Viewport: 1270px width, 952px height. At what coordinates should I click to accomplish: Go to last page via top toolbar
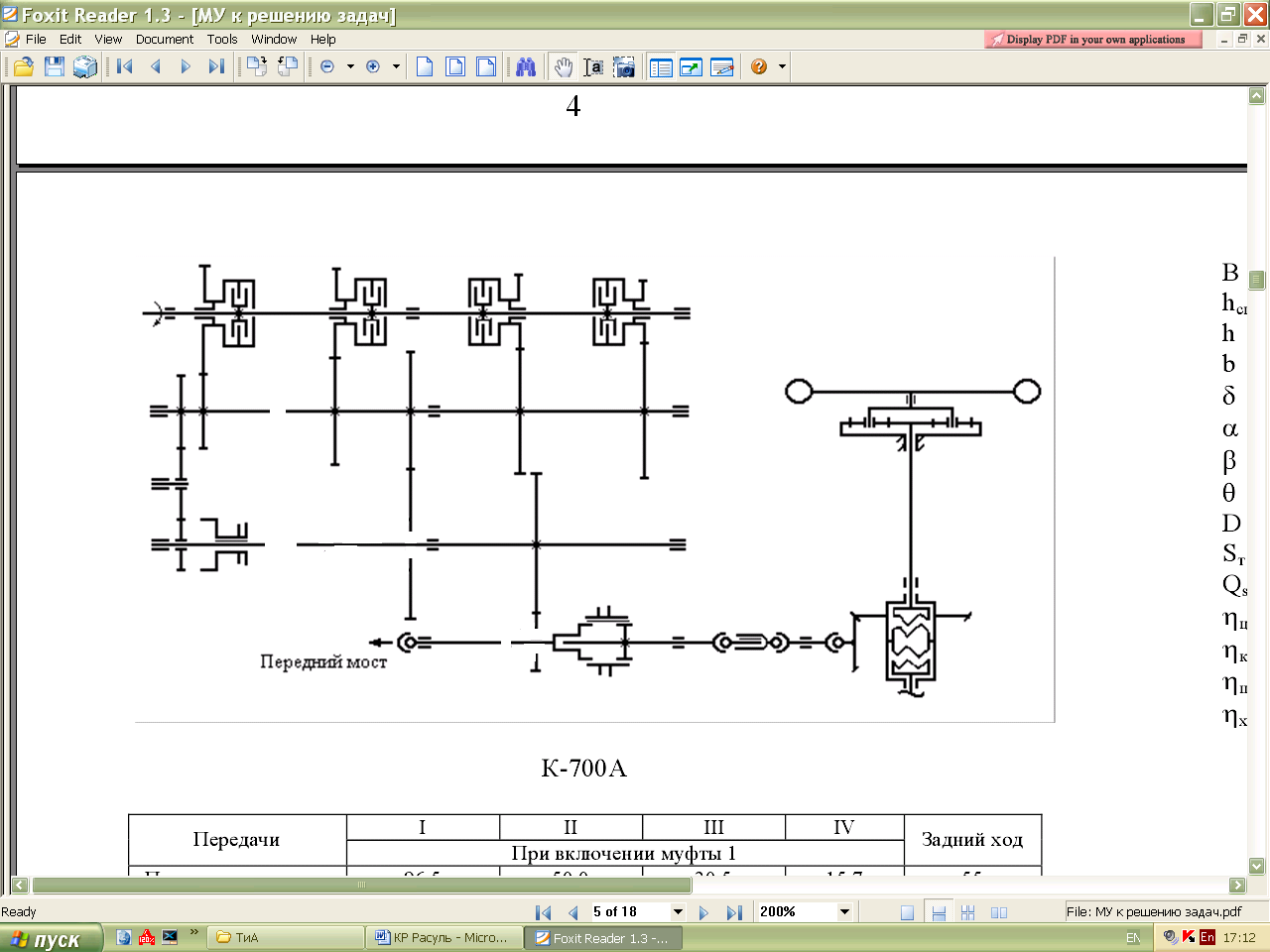[216, 66]
